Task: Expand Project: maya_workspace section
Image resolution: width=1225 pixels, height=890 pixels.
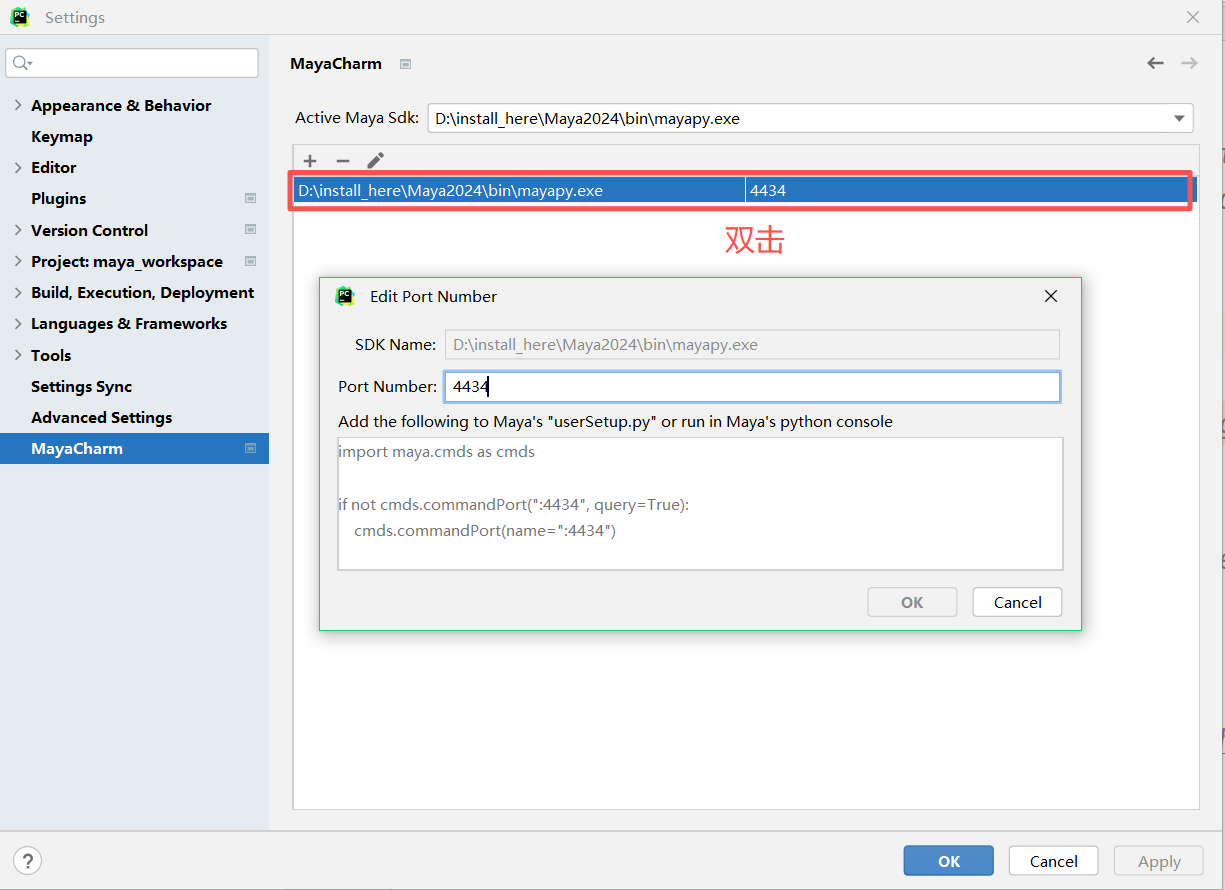Action: click(18, 261)
